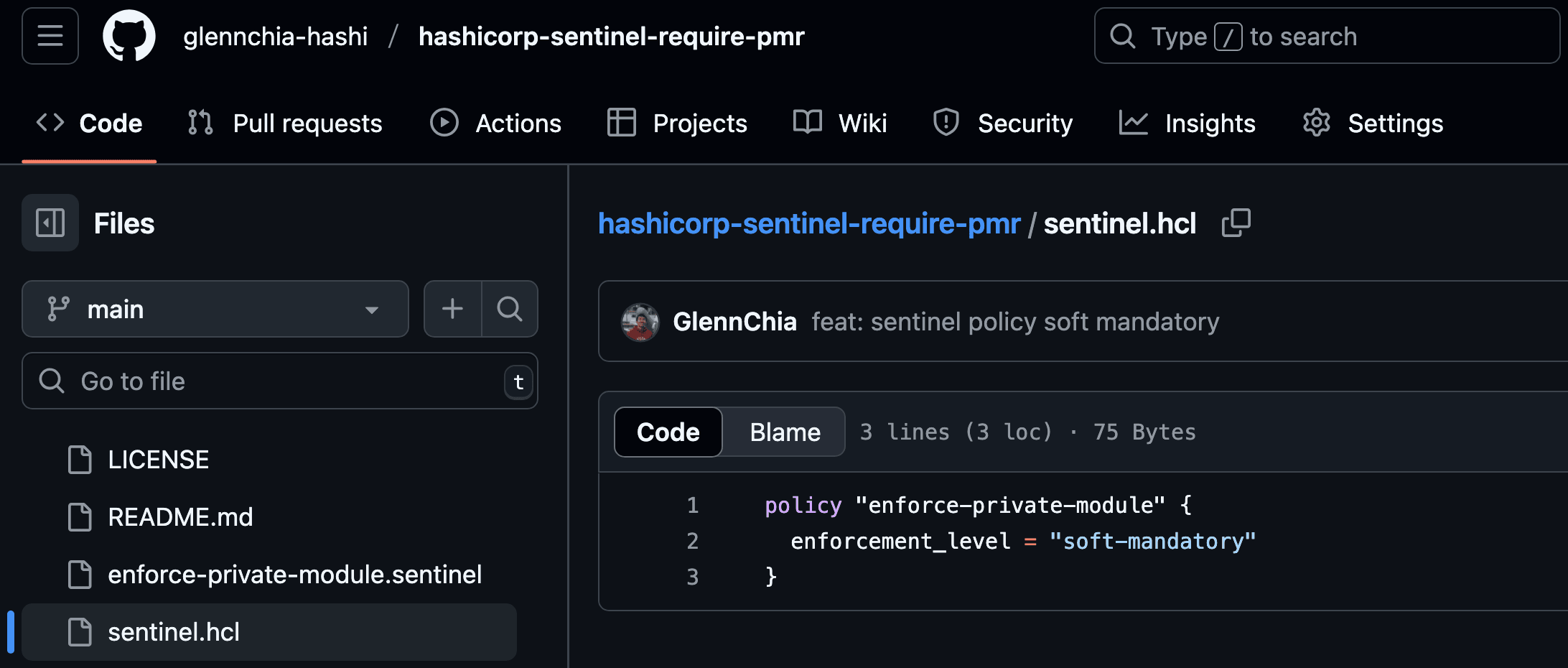The height and width of the screenshot is (668, 1568).
Task: Click GlennChia's avatar thumbnail
Action: [x=640, y=322]
